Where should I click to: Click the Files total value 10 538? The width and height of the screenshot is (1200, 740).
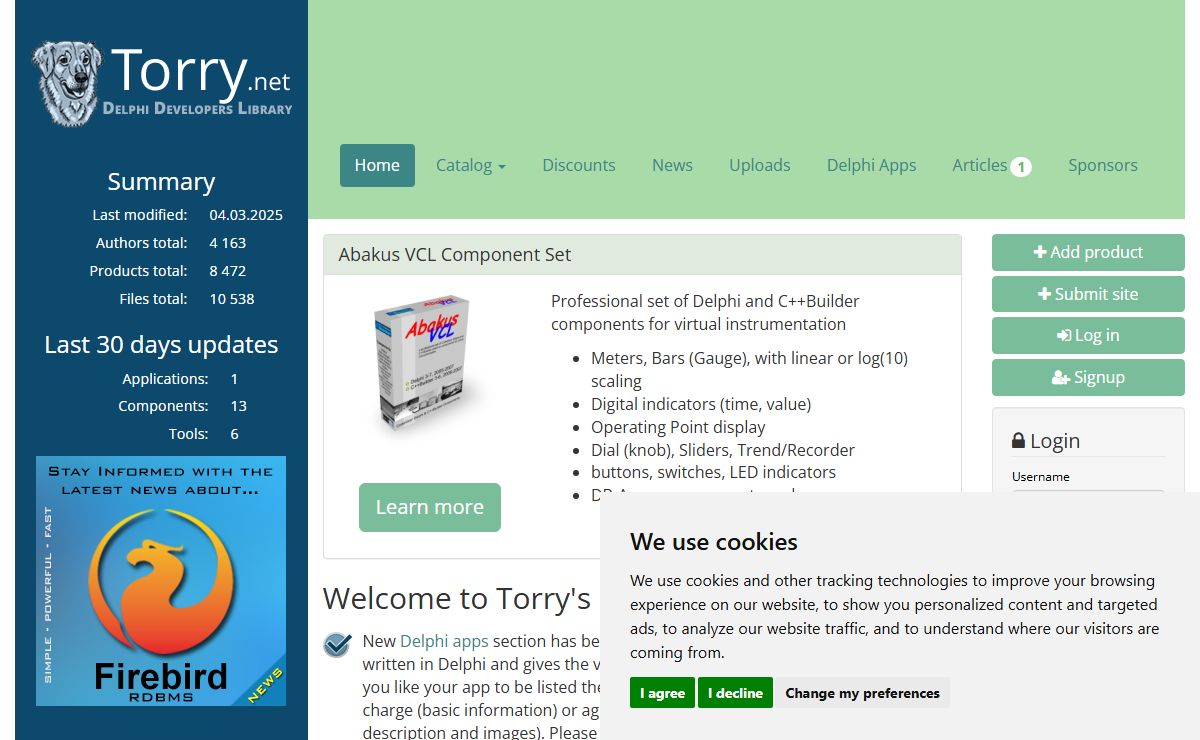[x=232, y=299]
